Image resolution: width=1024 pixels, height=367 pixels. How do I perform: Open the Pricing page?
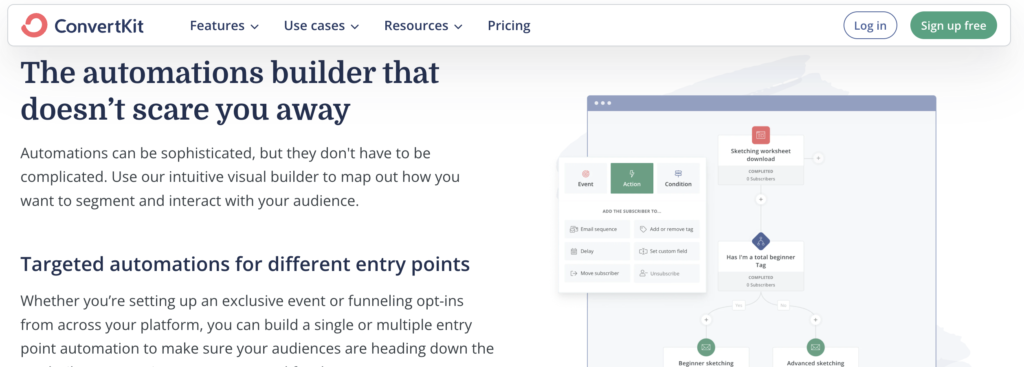509,26
